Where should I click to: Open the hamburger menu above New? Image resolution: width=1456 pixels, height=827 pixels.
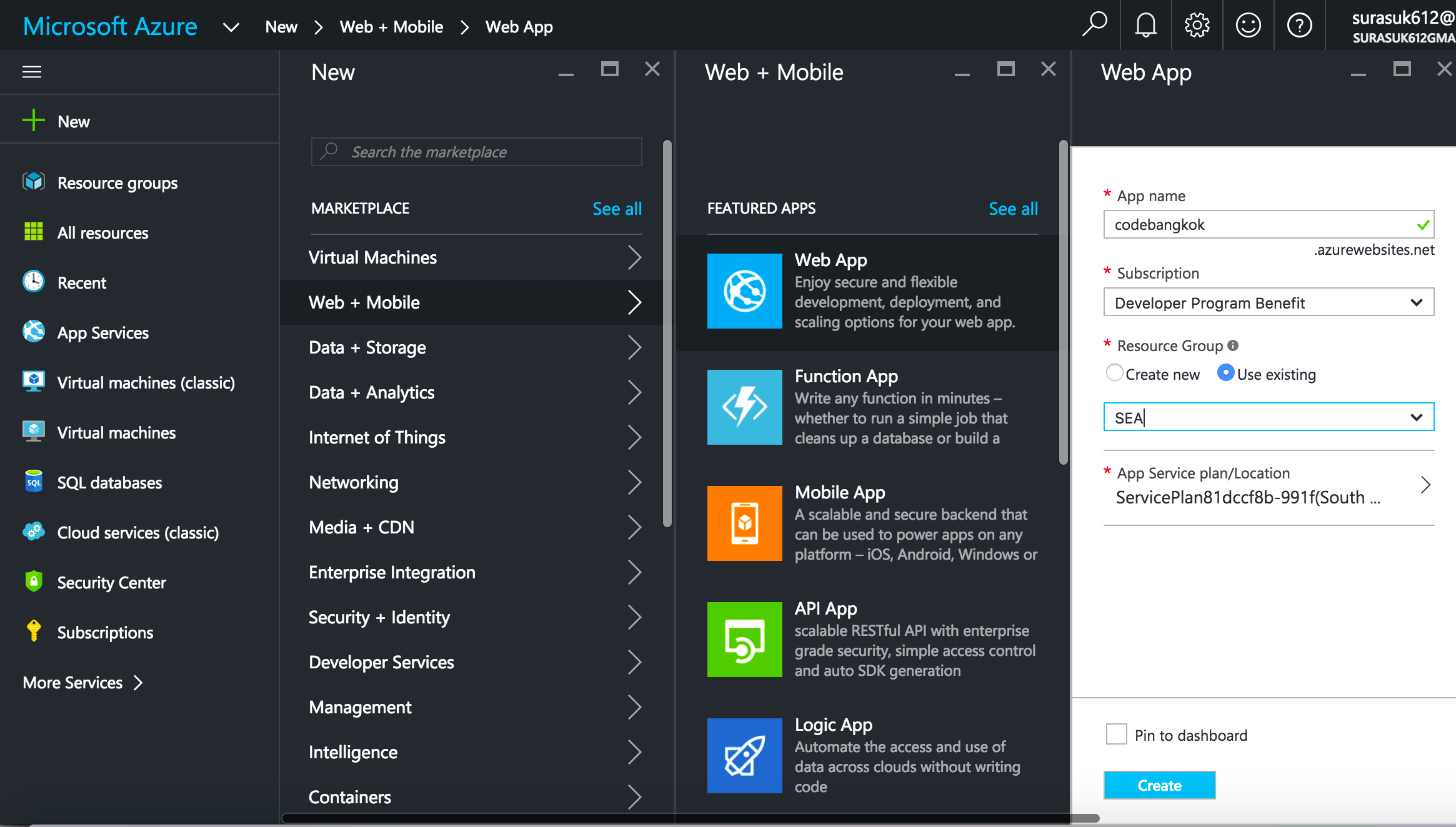point(32,72)
